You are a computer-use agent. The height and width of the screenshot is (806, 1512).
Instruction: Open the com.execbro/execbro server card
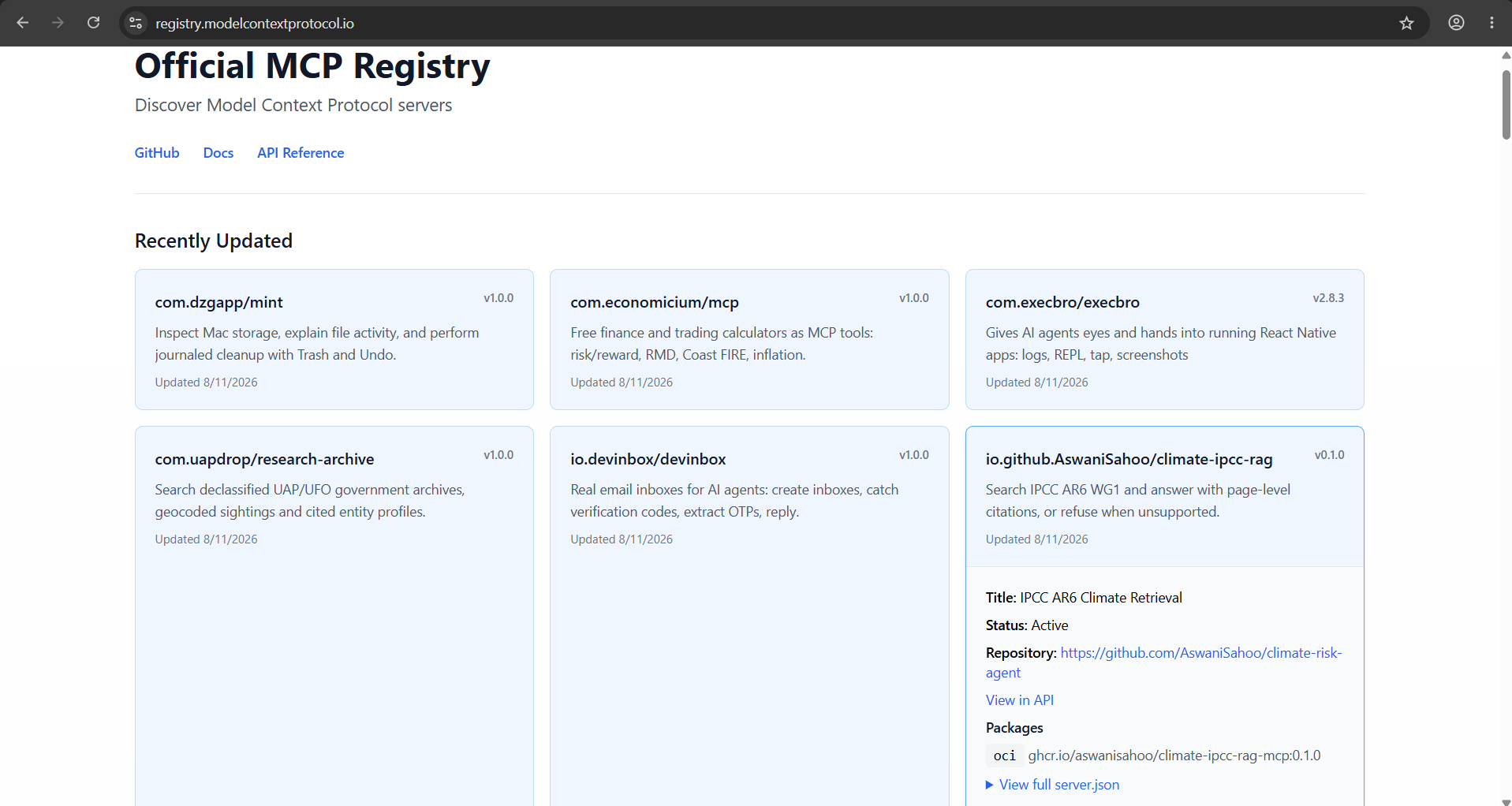tap(1165, 339)
